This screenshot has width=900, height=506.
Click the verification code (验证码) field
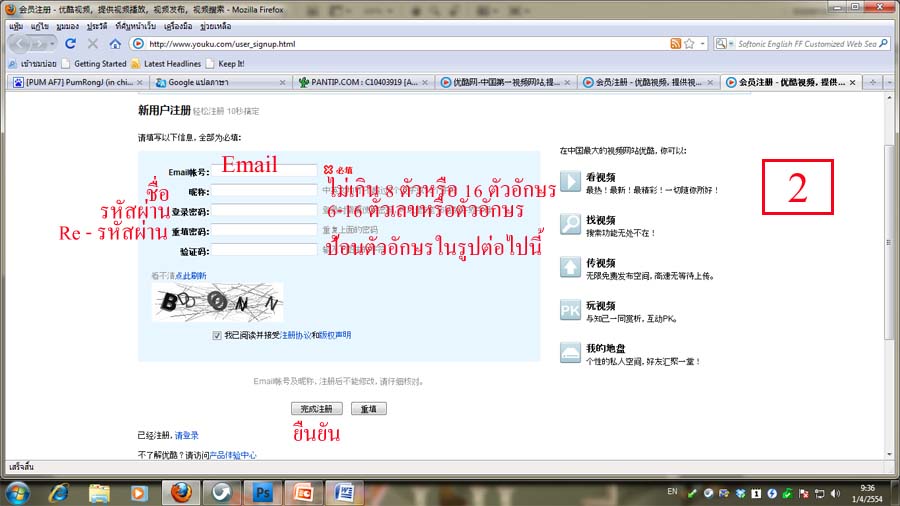(265, 250)
